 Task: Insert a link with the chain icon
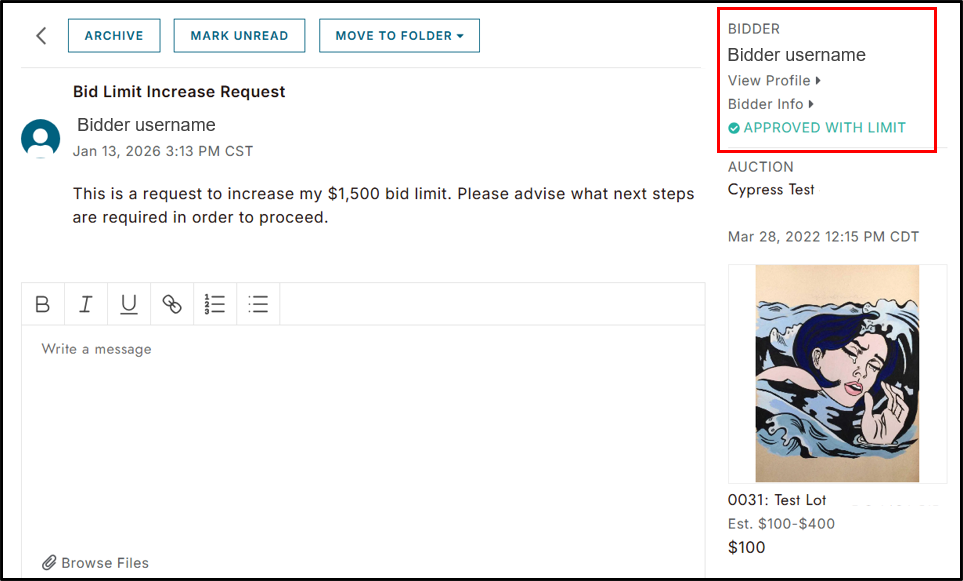(x=172, y=304)
